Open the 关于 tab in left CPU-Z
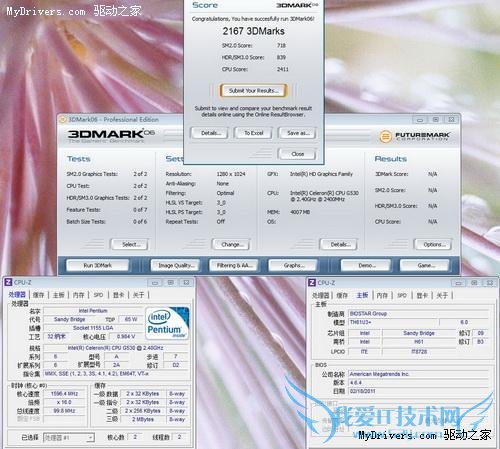The width and height of the screenshot is (500, 449). [138, 295]
